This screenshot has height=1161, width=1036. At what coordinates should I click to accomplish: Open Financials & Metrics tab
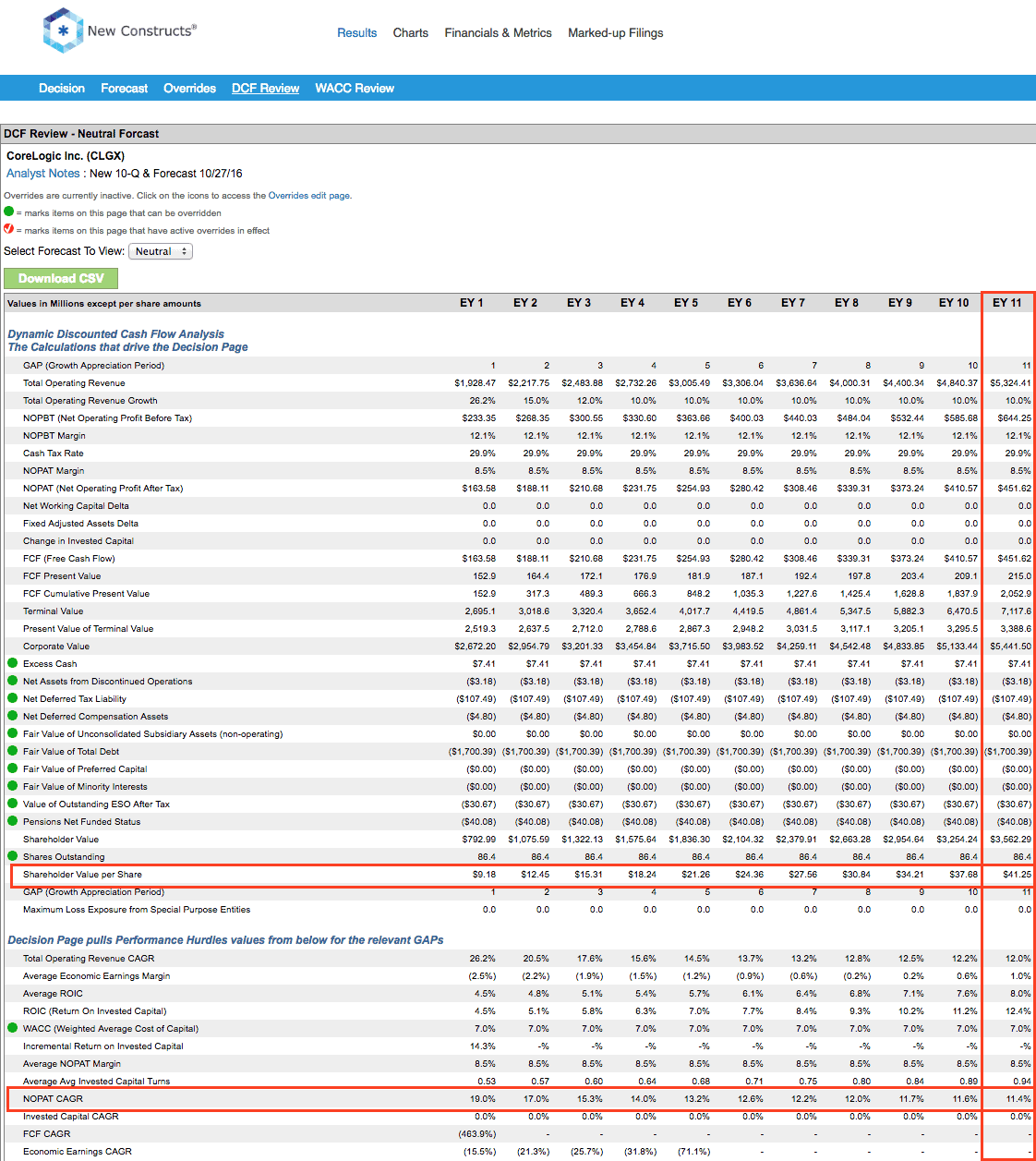(x=498, y=32)
